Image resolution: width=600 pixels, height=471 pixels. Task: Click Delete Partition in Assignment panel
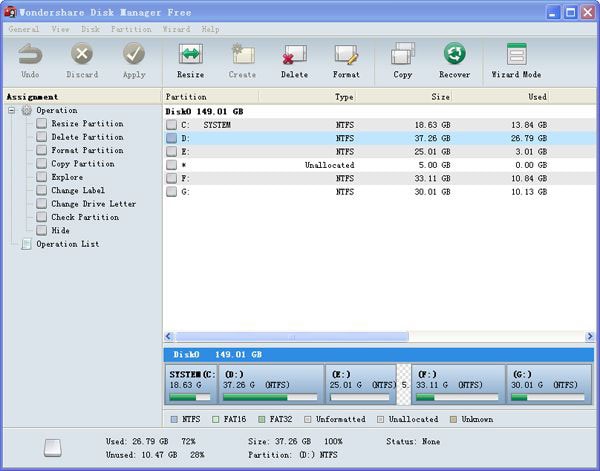[x=87, y=137]
